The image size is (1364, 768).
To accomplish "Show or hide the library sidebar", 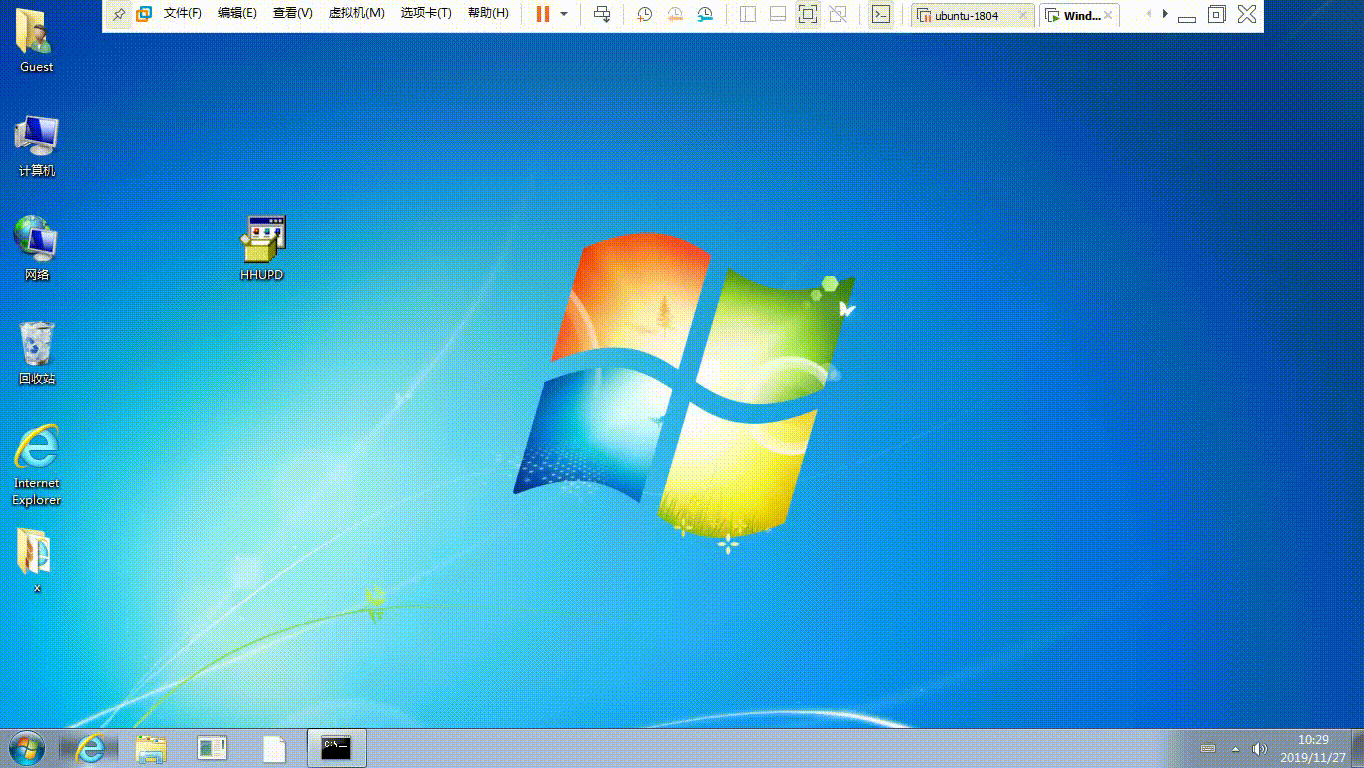I will pyautogui.click(x=747, y=14).
